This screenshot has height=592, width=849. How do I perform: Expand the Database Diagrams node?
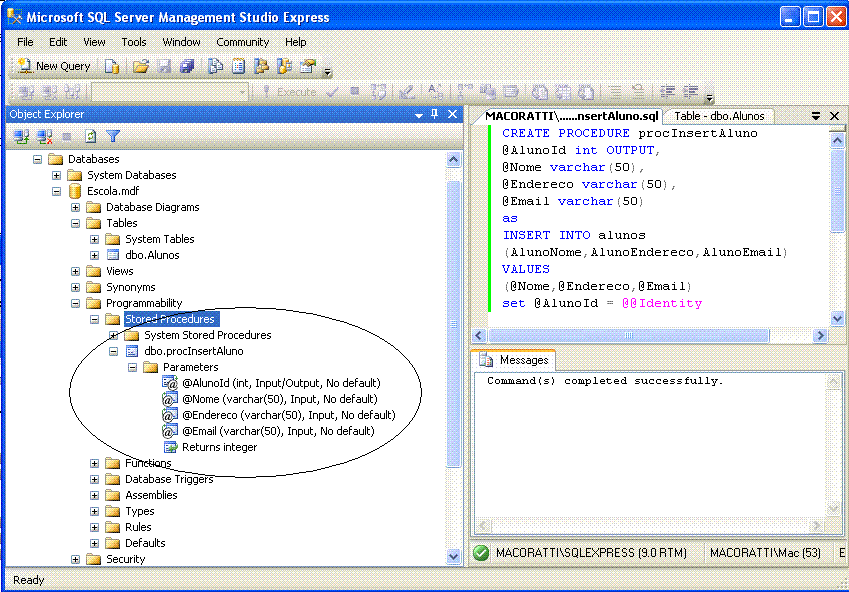[75, 207]
